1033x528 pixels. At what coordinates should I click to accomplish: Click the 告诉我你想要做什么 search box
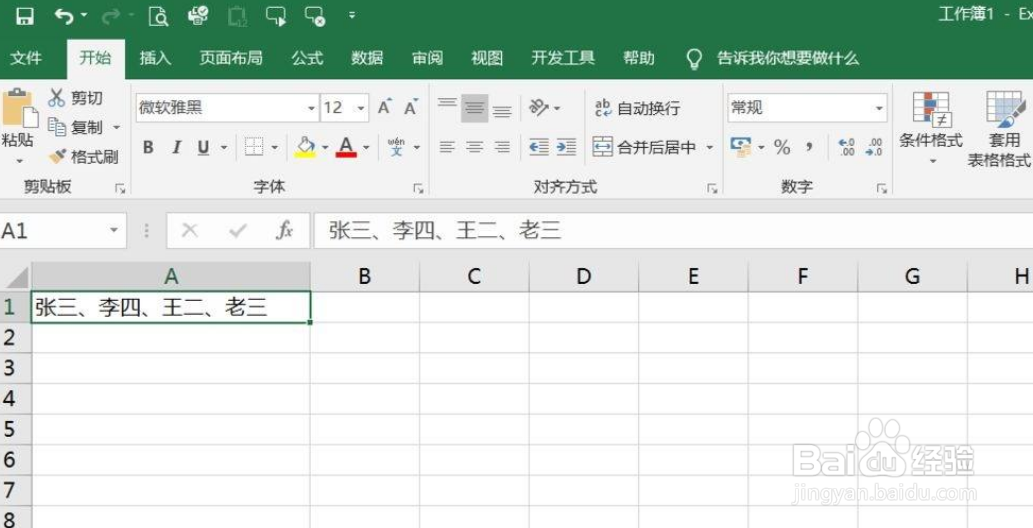(788, 59)
